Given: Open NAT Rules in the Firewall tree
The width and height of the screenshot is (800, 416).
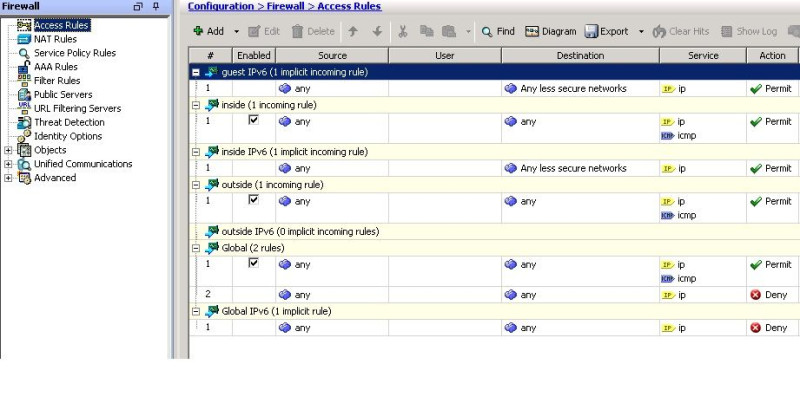Looking at the screenshot, I should coord(55,39).
